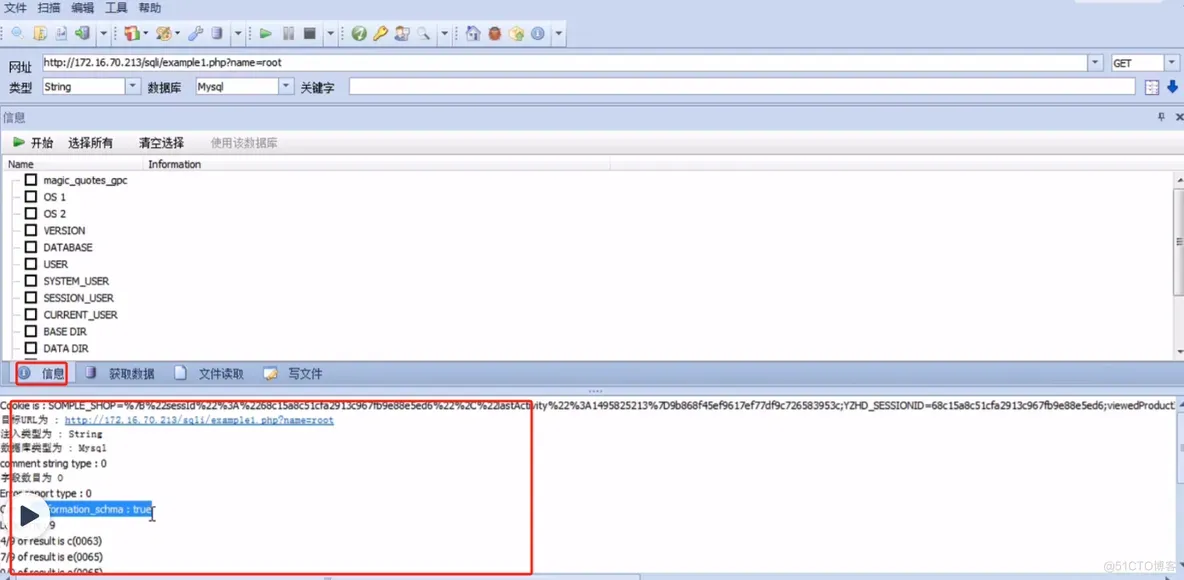This screenshot has height=580, width=1184.
Task: Expand dropdown after database cylinder icon
Action: pyautogui.click(x=237, y=33)
